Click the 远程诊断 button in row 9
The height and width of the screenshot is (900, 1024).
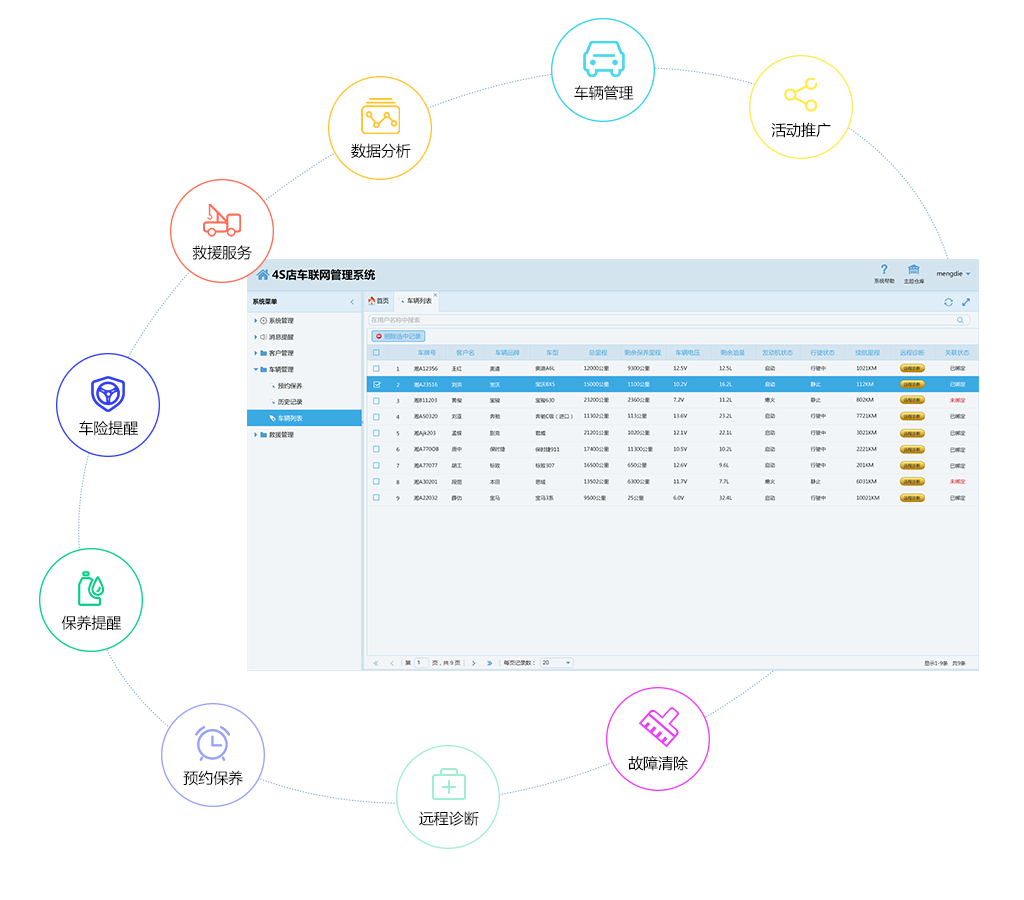point(912,498)
